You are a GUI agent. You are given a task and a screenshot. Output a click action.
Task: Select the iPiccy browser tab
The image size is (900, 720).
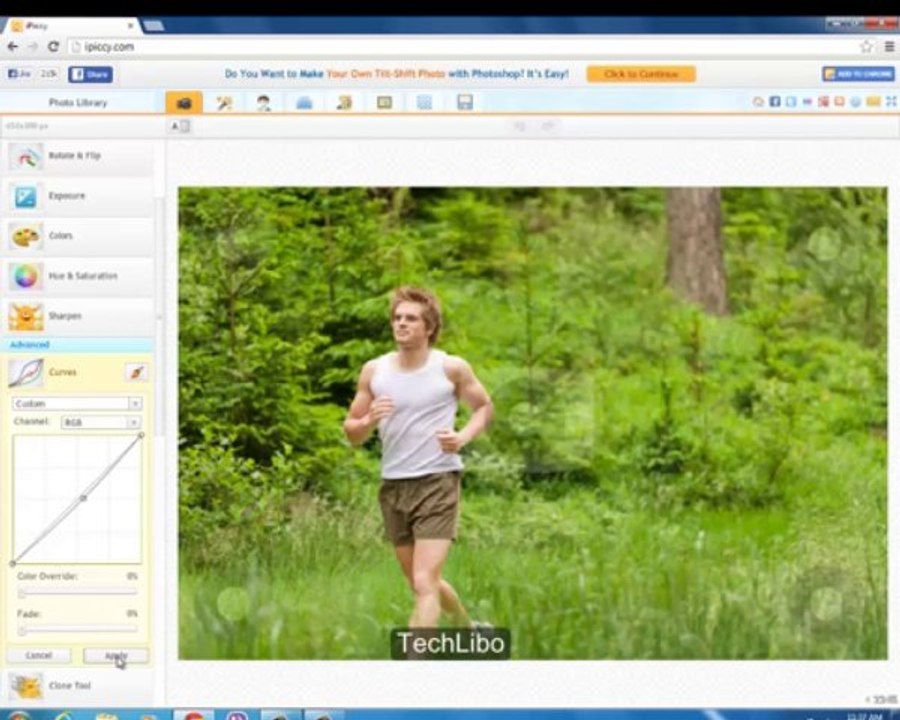click(x=70, y=26)
